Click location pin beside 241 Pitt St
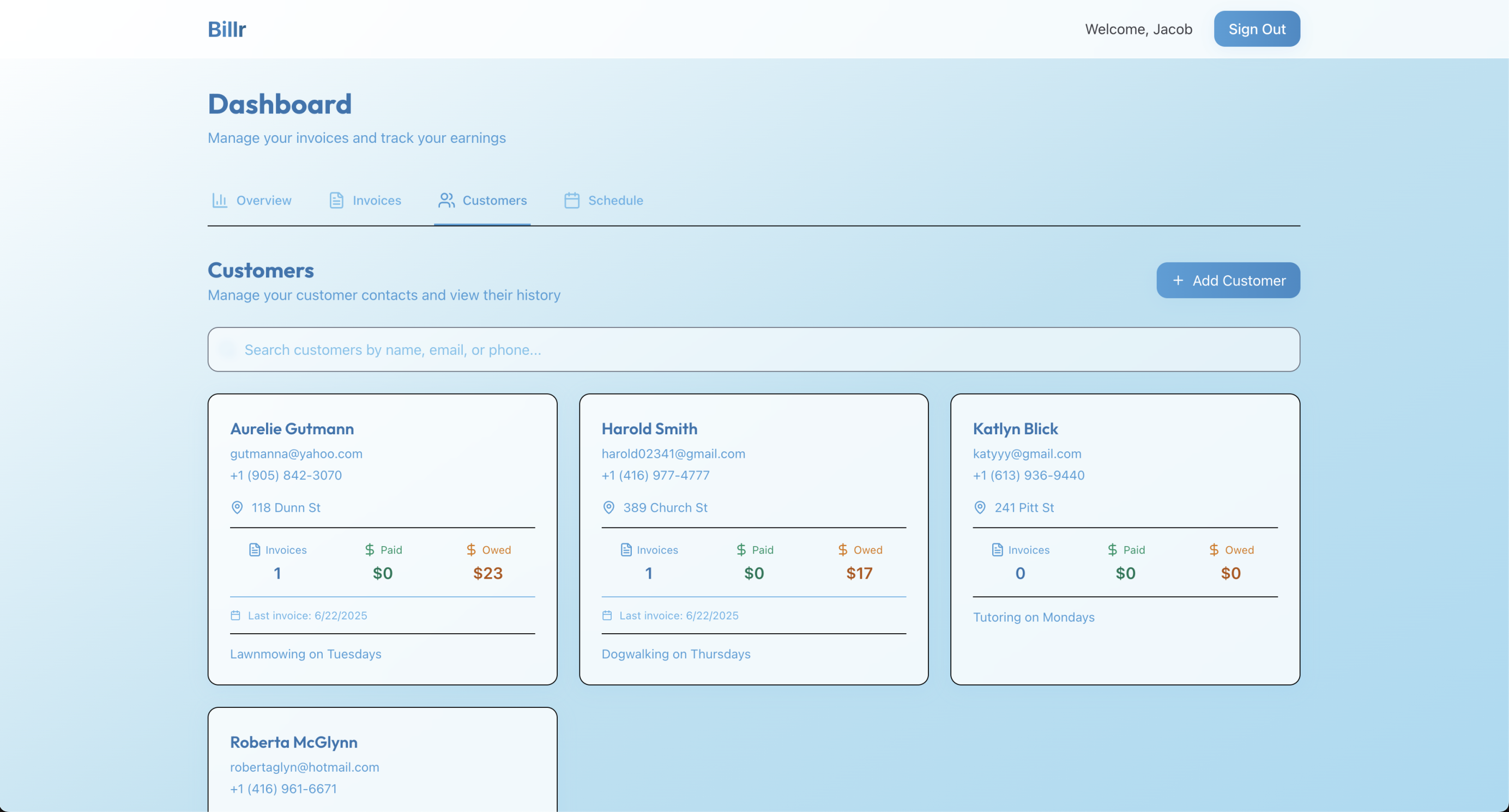Image resolution: width=1509 pixels, height=812 pixels. (x=980, y=507)
